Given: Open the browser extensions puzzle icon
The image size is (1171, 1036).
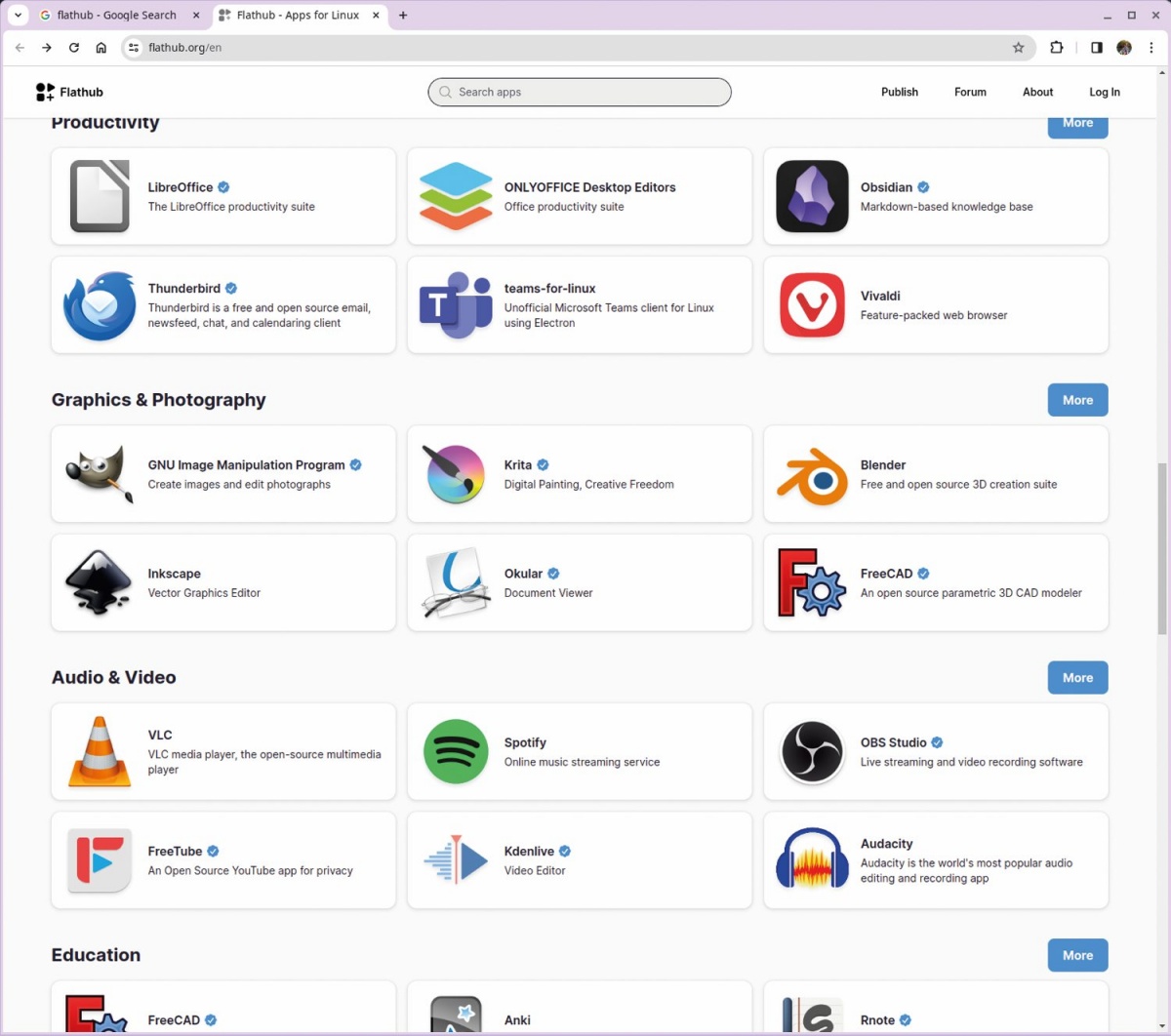Looking at the screenshot, I should coord(1056,47).
